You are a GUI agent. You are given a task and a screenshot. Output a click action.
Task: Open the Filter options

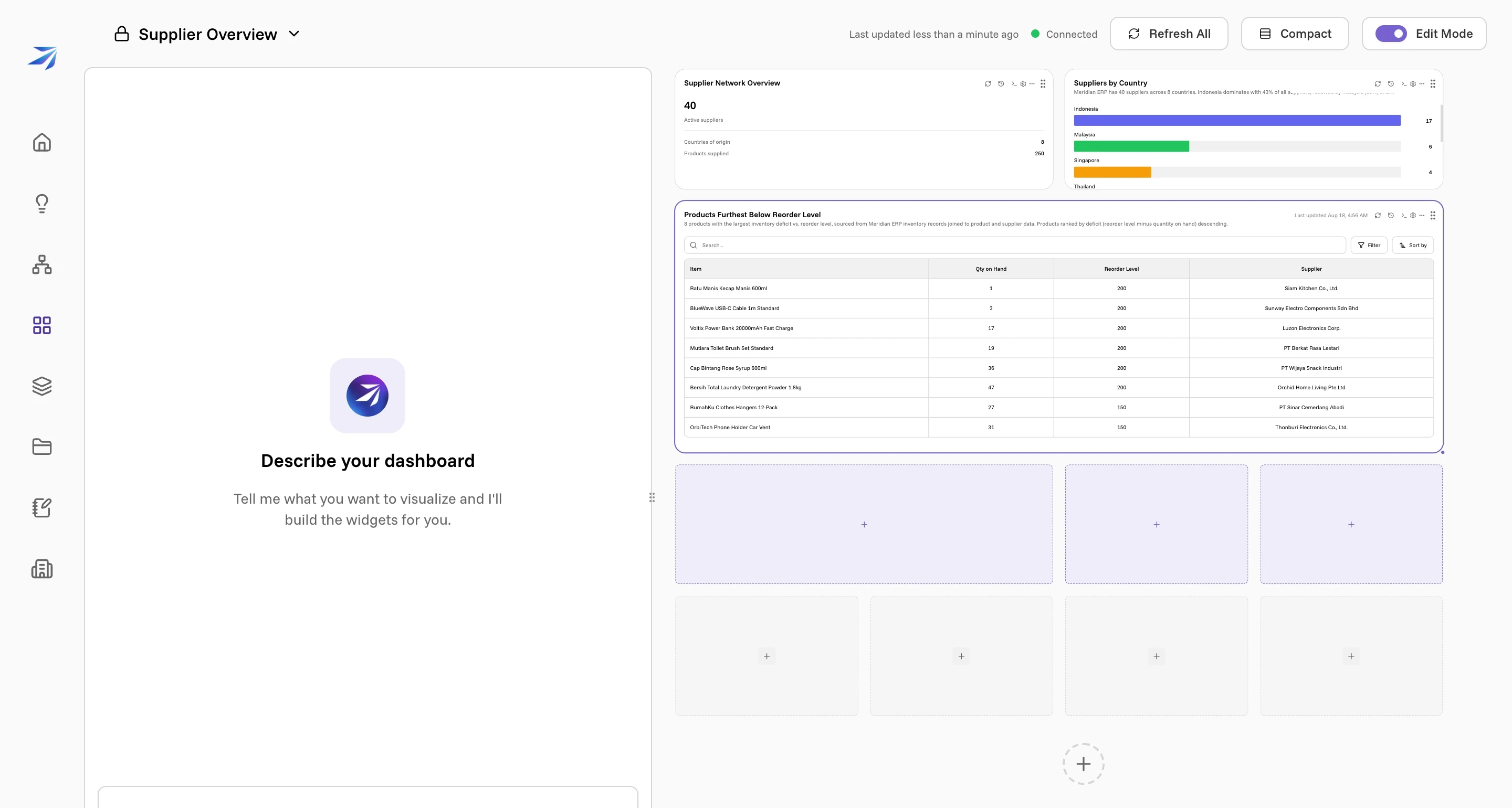(x=1369, y=245)
